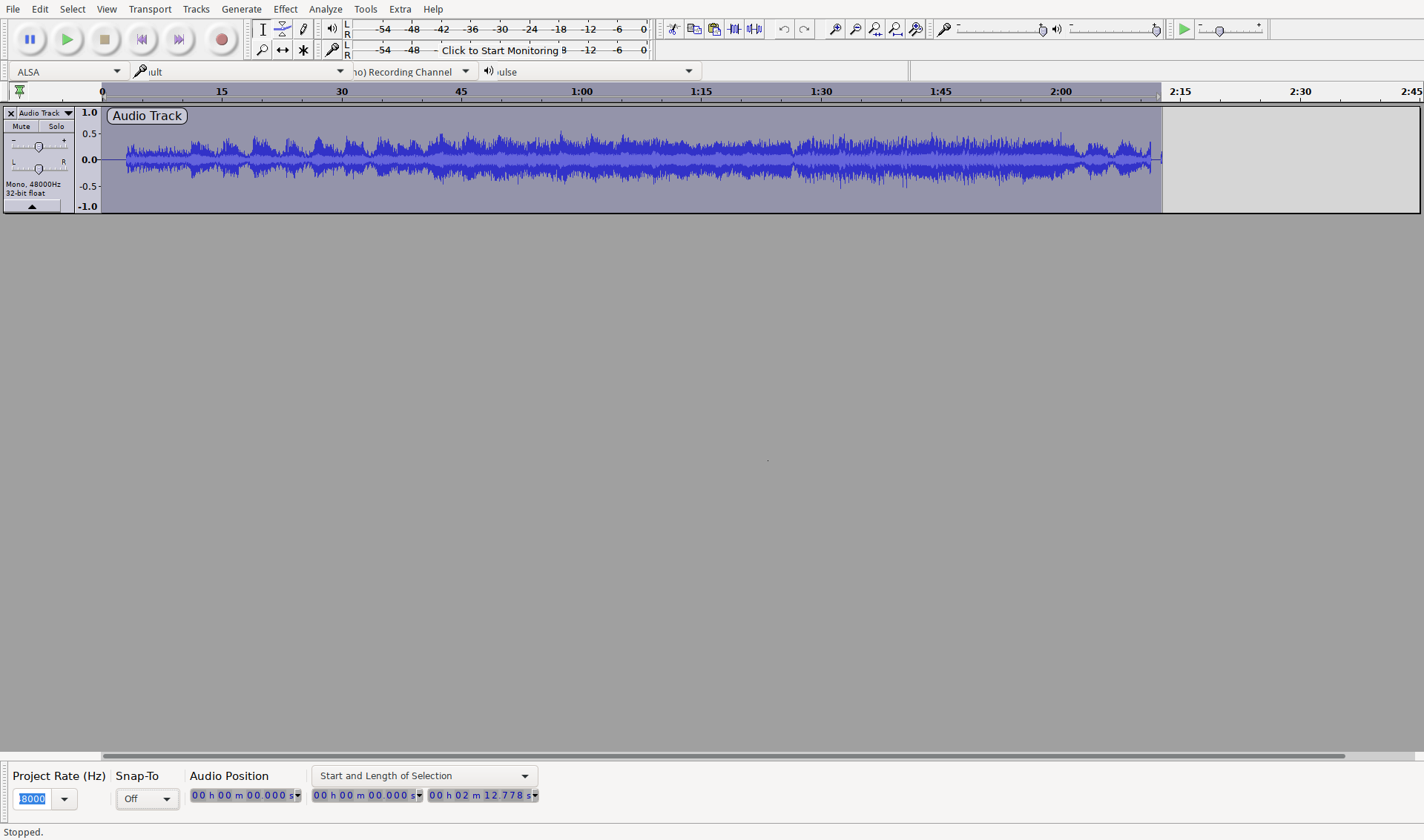Screen dimensions: 1424x840
Task: Click Trim audio outside selection
Action: coord(734,30)
